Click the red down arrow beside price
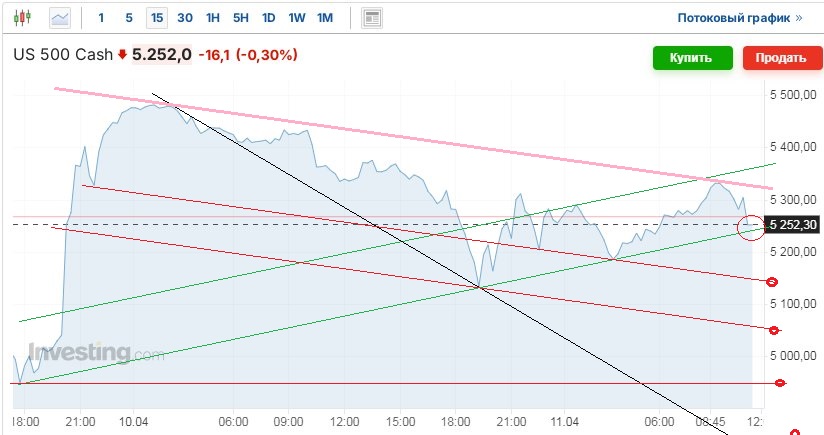 point(123,56)
